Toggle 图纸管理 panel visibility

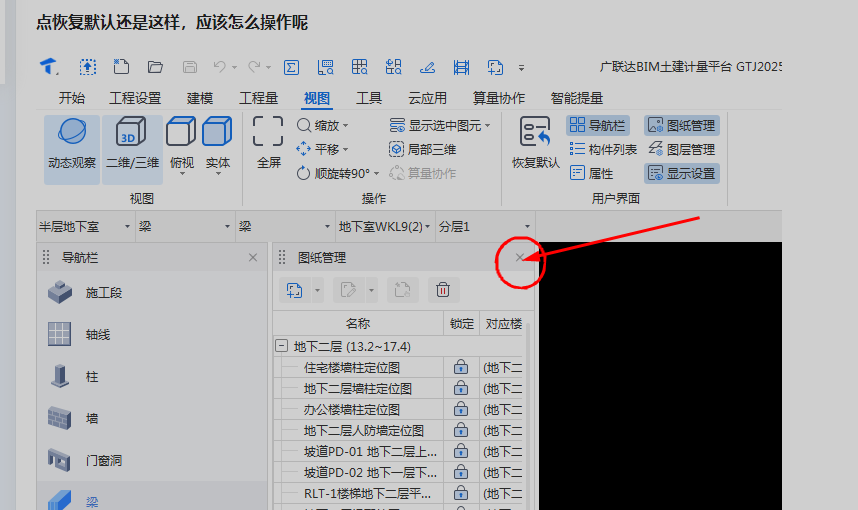[x=682, y=125]
